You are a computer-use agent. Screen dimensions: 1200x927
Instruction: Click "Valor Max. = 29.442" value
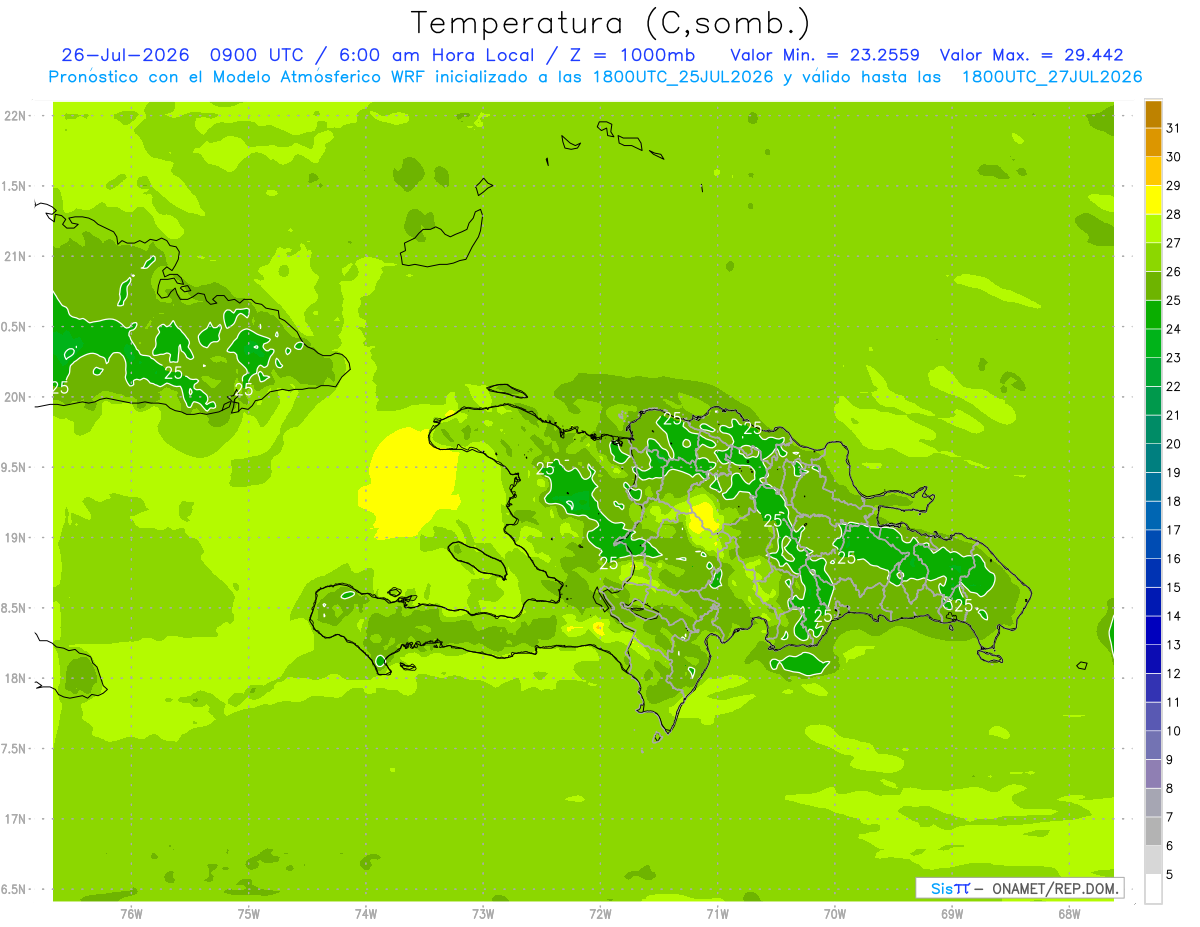(1032, 55)
